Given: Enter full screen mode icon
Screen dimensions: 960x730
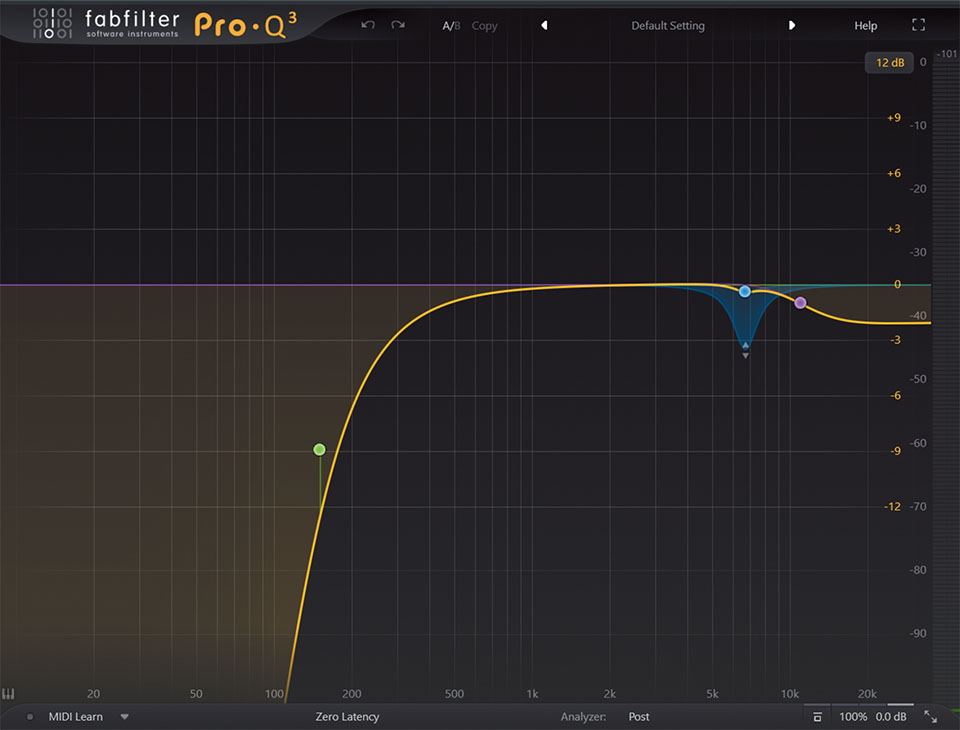Looking at the screenshot, I should [918, 25].
